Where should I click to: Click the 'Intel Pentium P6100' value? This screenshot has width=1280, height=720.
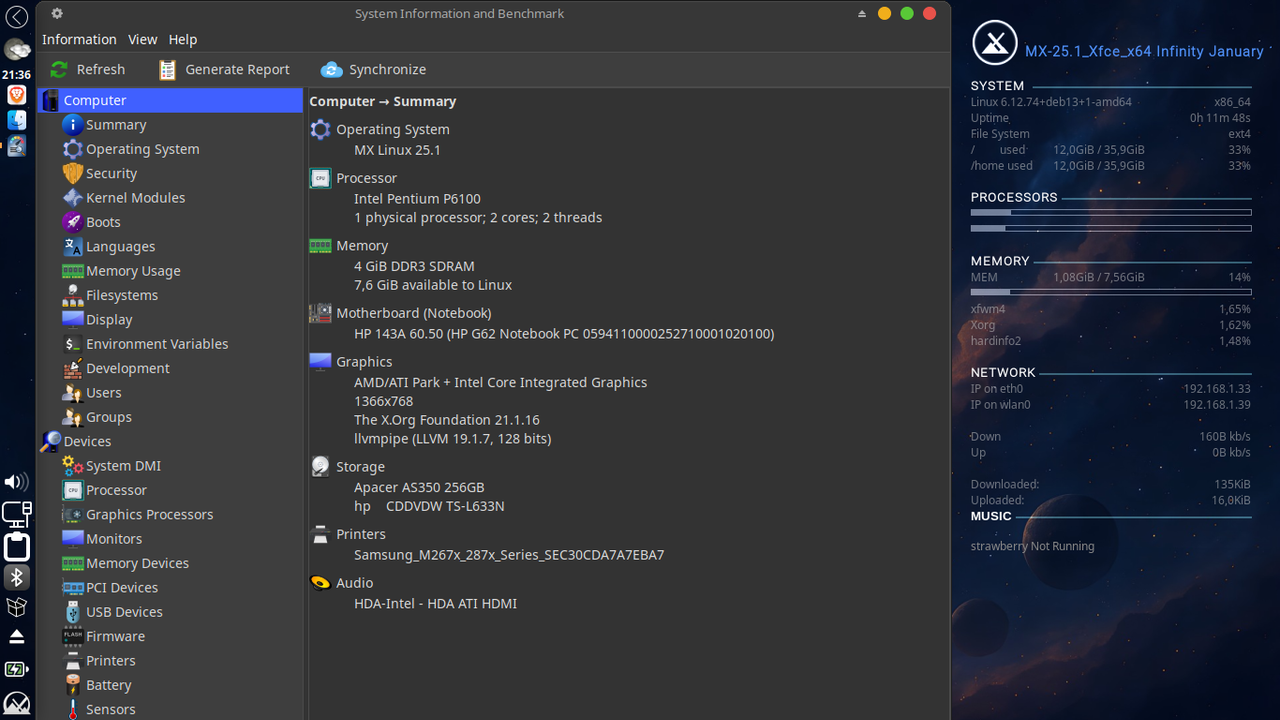click(417, 199)
